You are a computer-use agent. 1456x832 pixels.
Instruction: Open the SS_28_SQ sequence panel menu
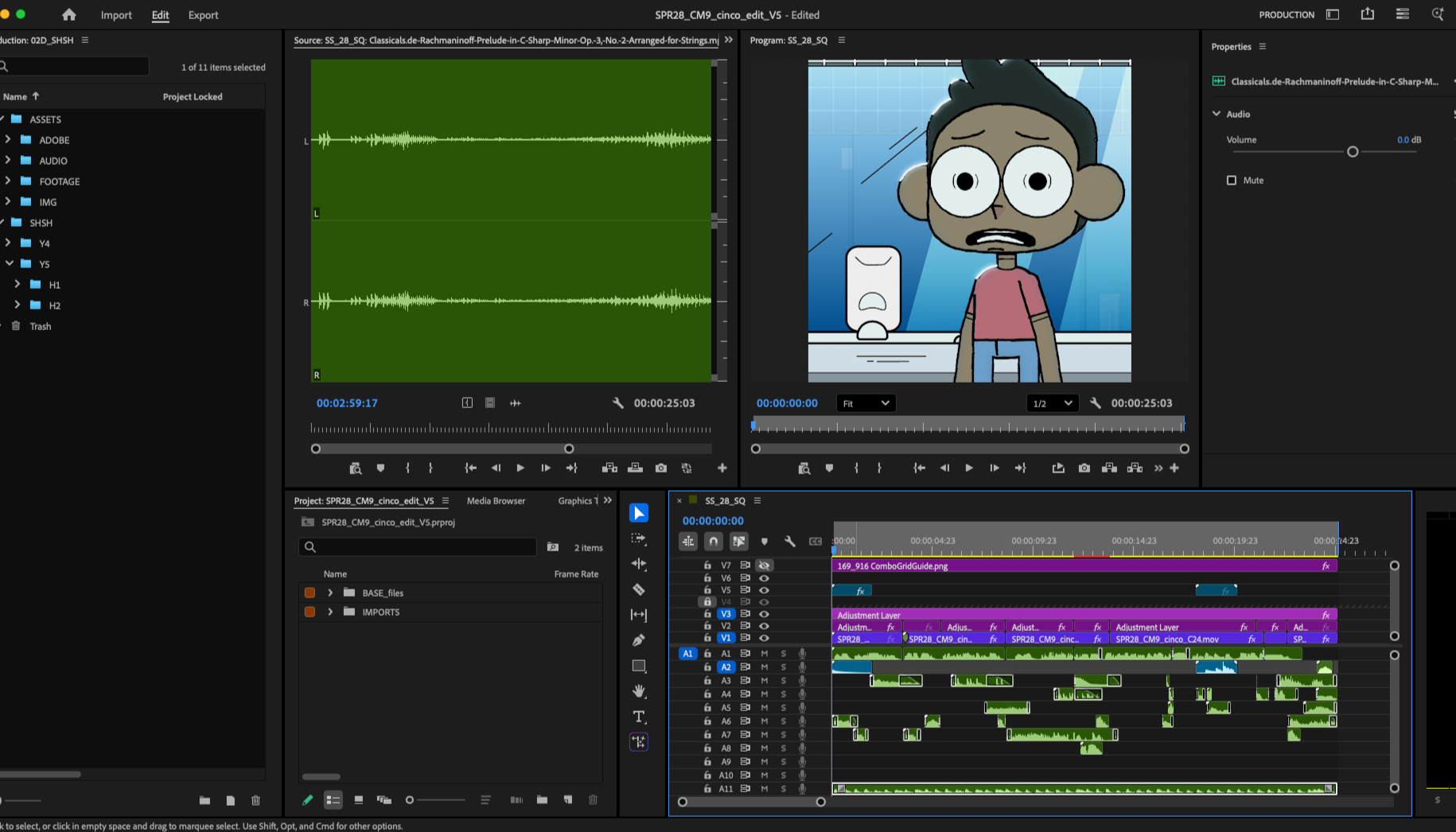coord(757,500)
